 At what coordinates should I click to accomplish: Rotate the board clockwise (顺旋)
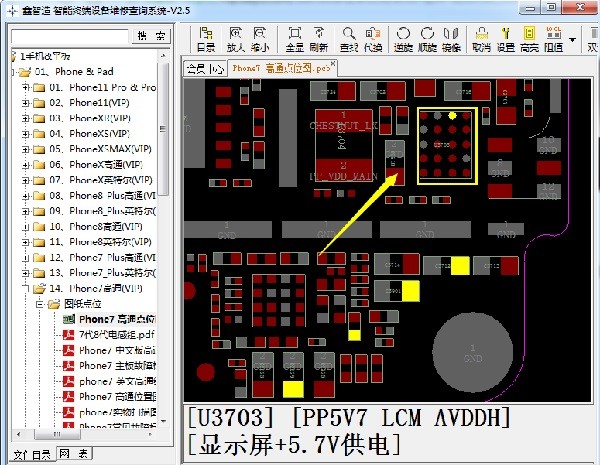pyautogui.click(x=427, y=39)
